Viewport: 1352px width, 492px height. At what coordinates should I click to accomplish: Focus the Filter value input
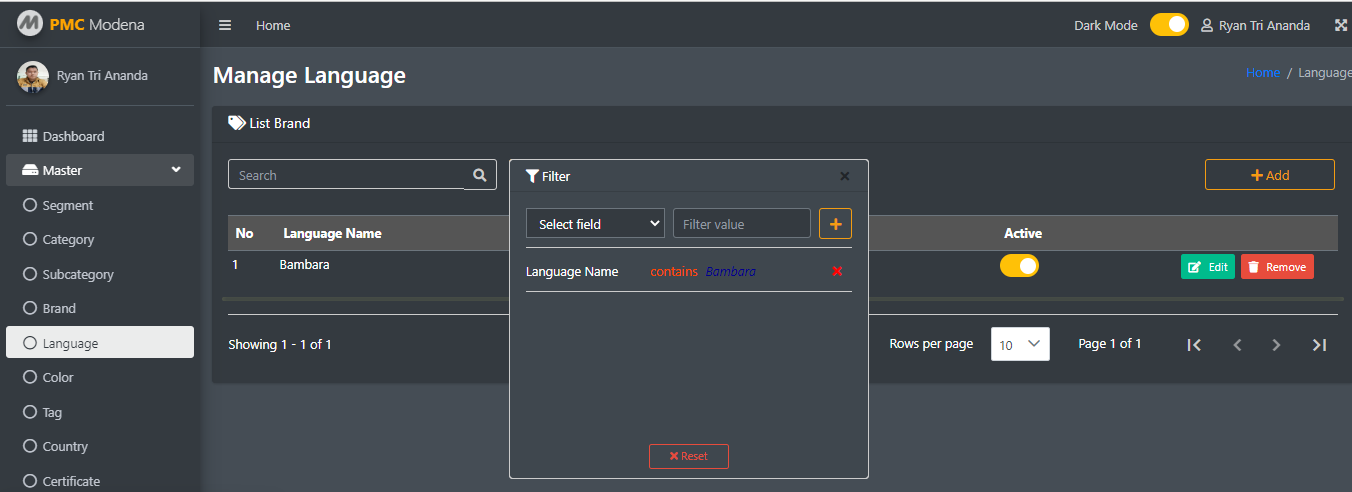point(742,224)
